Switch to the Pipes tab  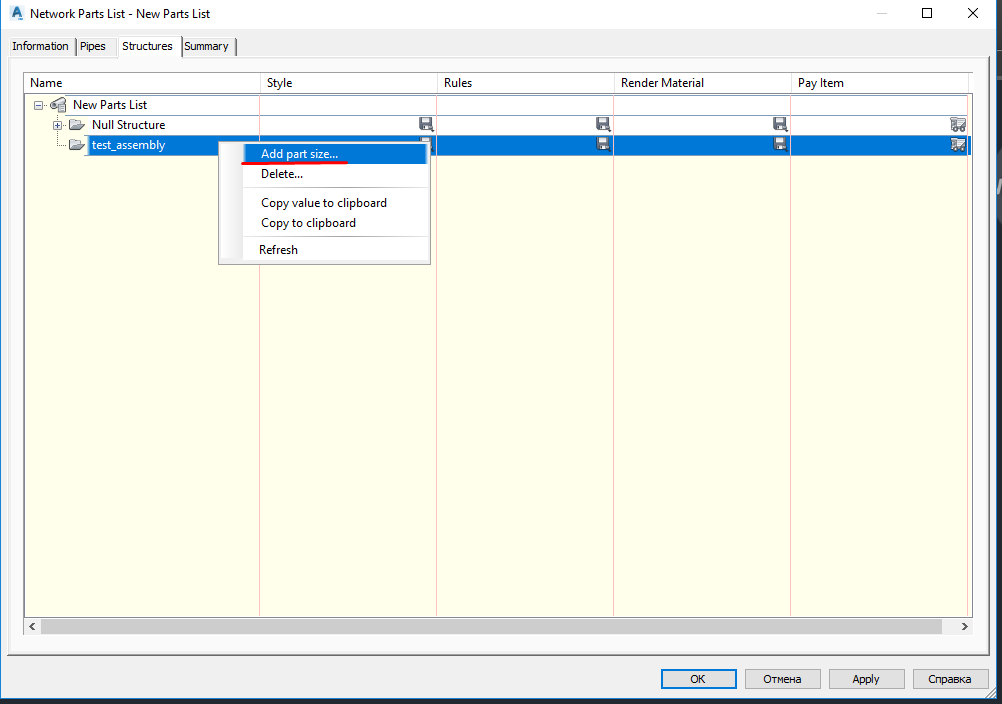[95, 46]
